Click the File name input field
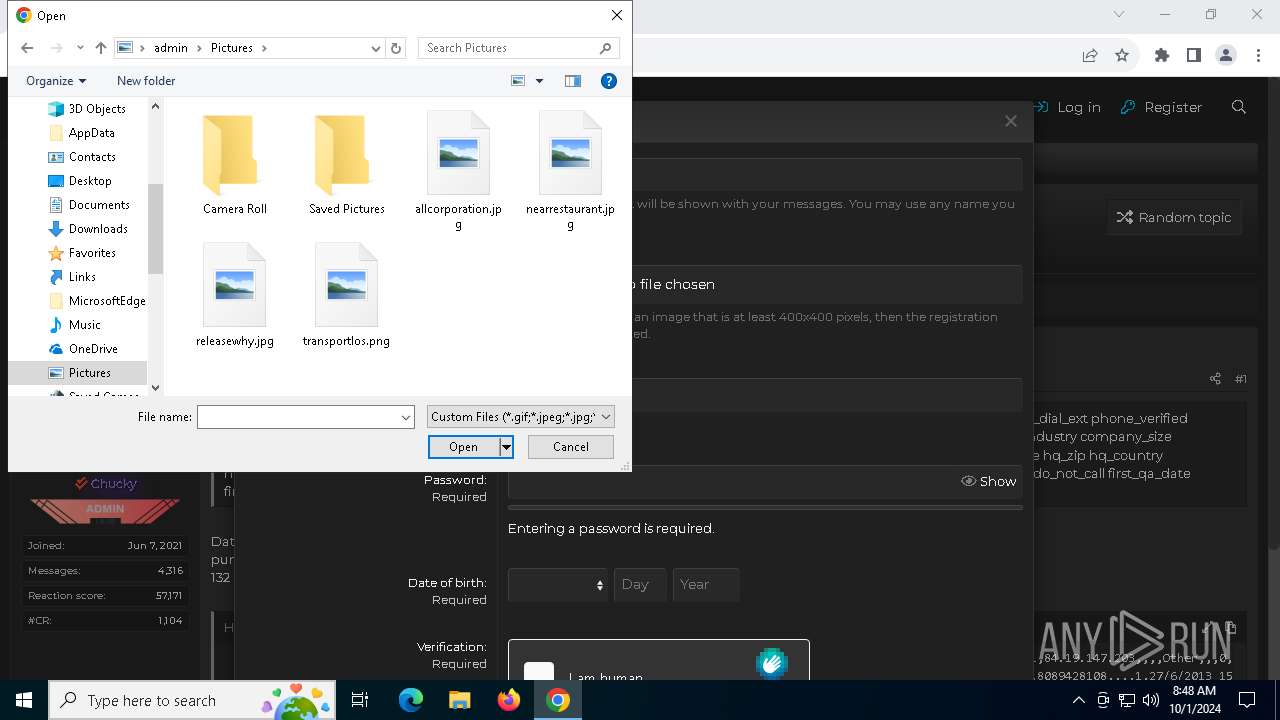 [x=298, y=417]
